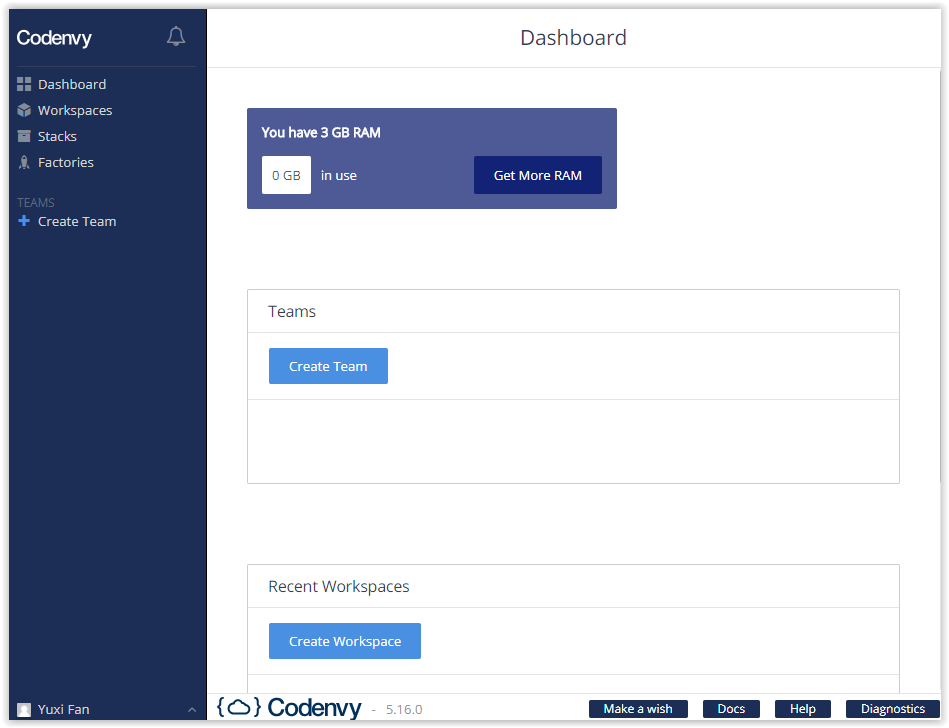Screen dimensions: 949x728
Task: Click the version number 5.16.0
Action: [404, 709]
